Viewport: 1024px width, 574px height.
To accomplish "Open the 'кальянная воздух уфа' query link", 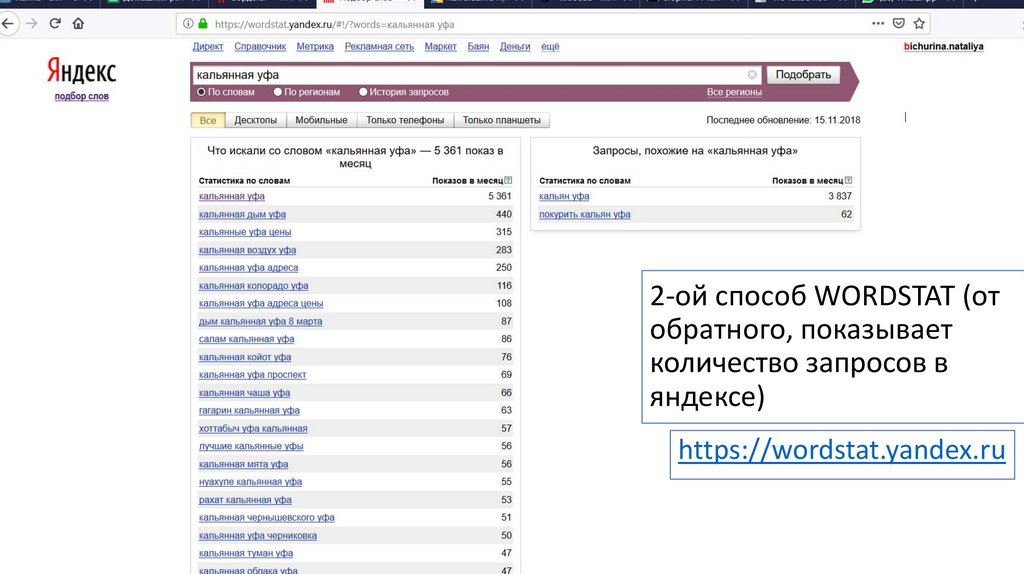I will (248, 250).
